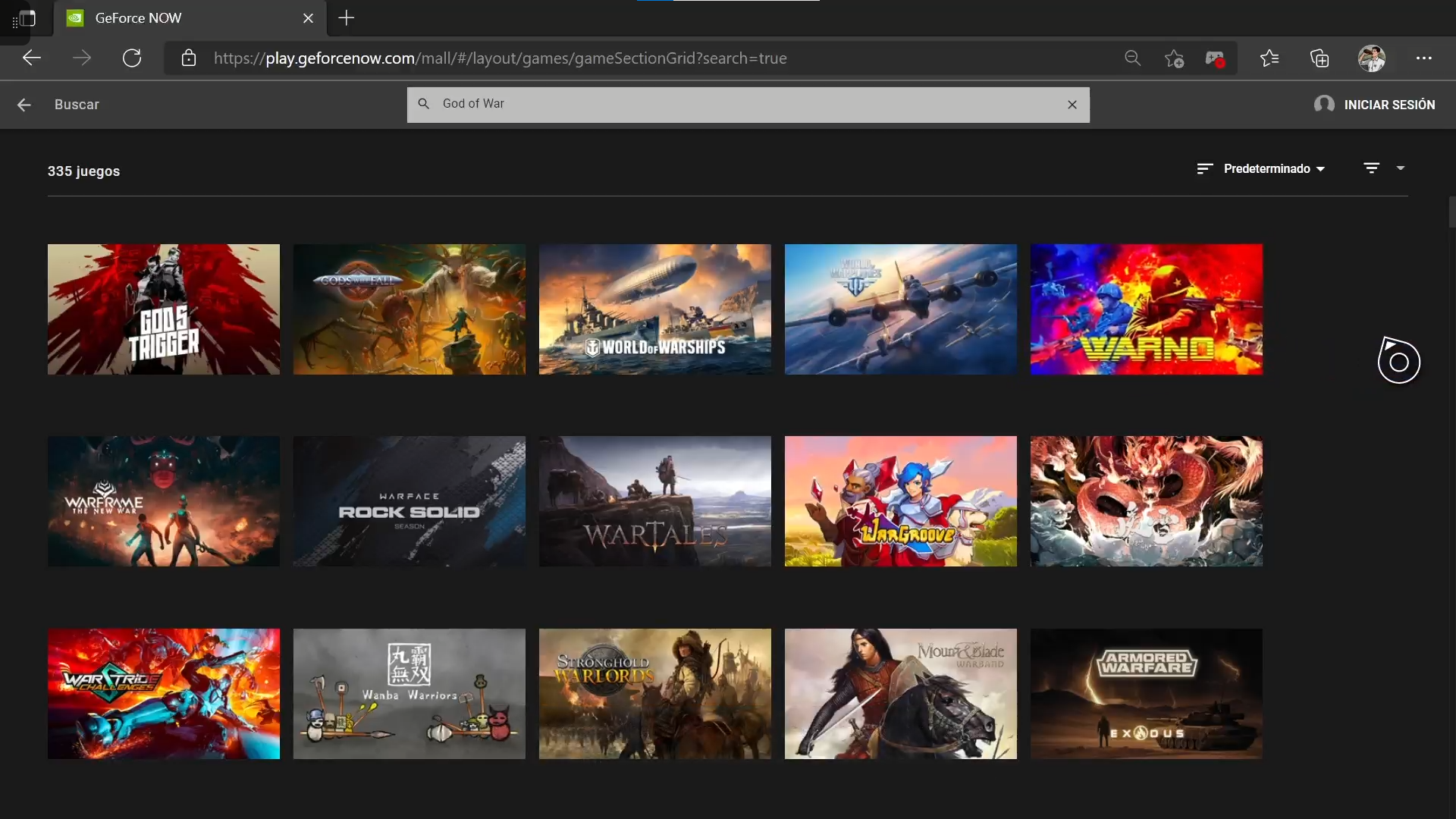Close the GeForce NOW tab
This screenshot has height=819, width=1456.
point(308,18)
